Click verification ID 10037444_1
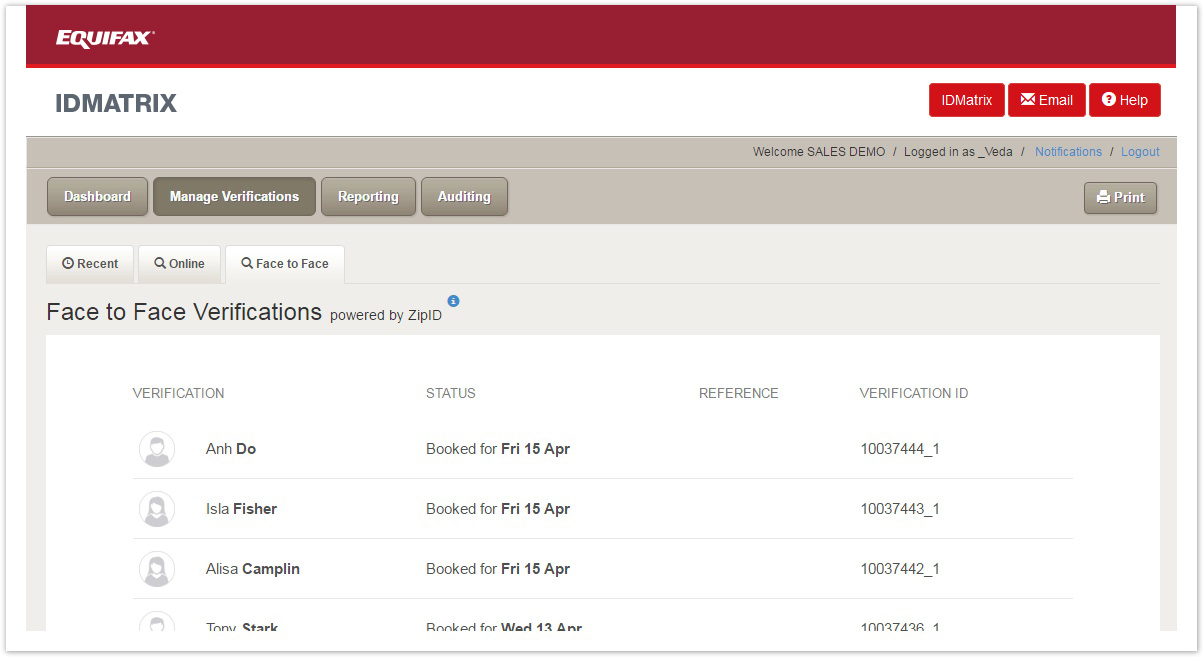1203x657 pixels. (x=900, y=449)
